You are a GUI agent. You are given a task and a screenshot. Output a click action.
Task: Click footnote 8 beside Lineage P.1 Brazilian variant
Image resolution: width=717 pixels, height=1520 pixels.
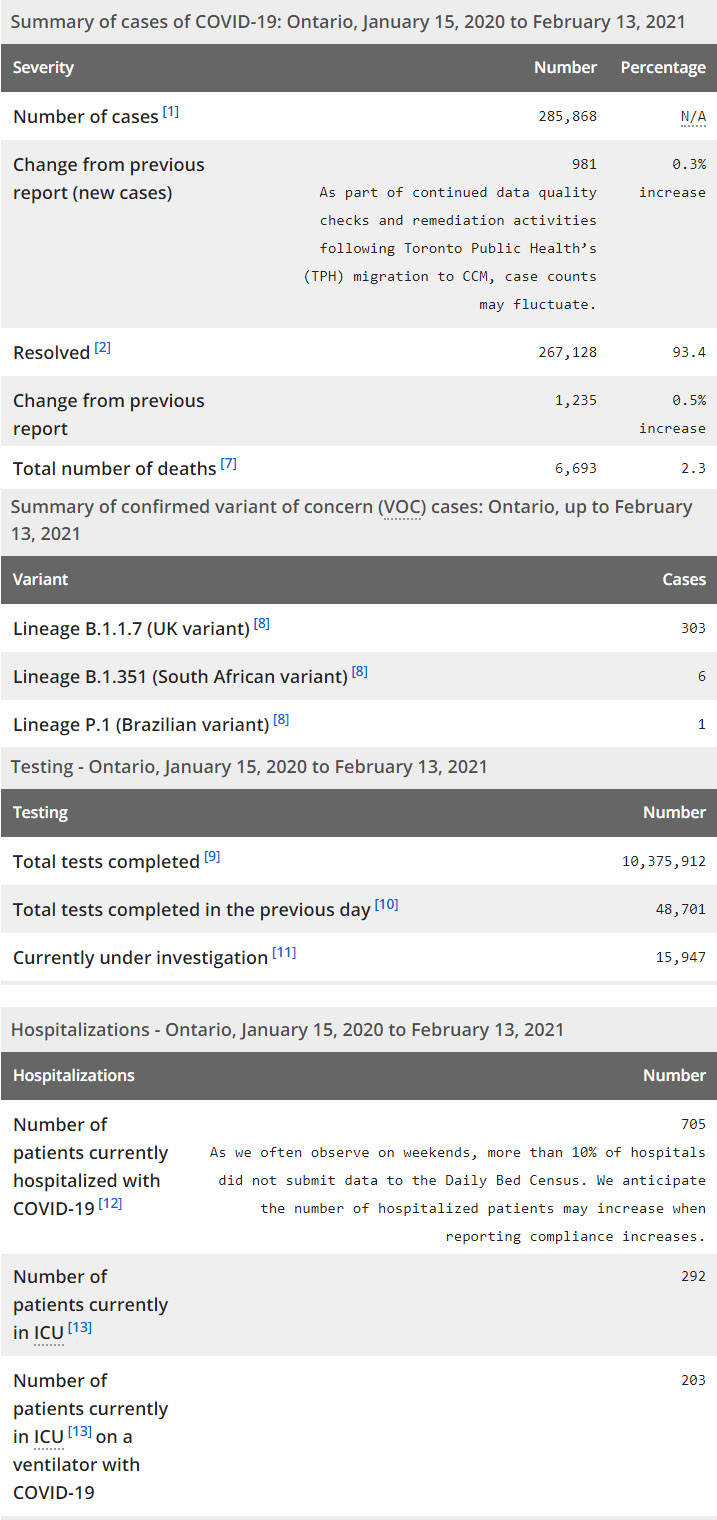pos(281,720)
